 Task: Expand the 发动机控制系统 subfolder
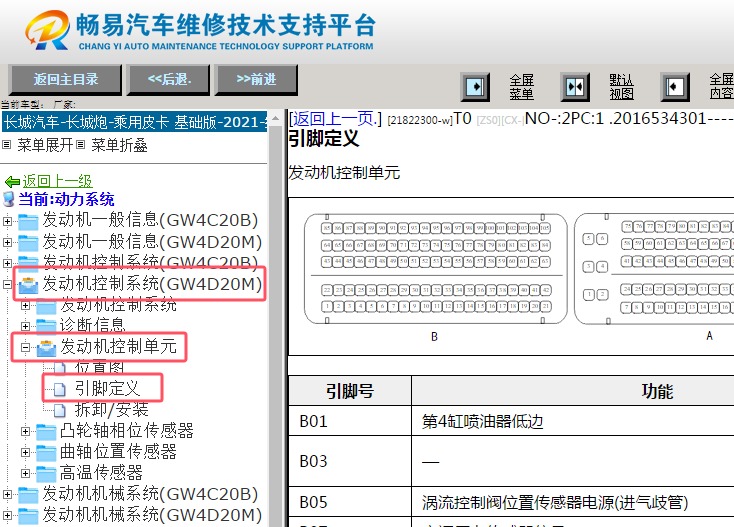click(26, 306)
